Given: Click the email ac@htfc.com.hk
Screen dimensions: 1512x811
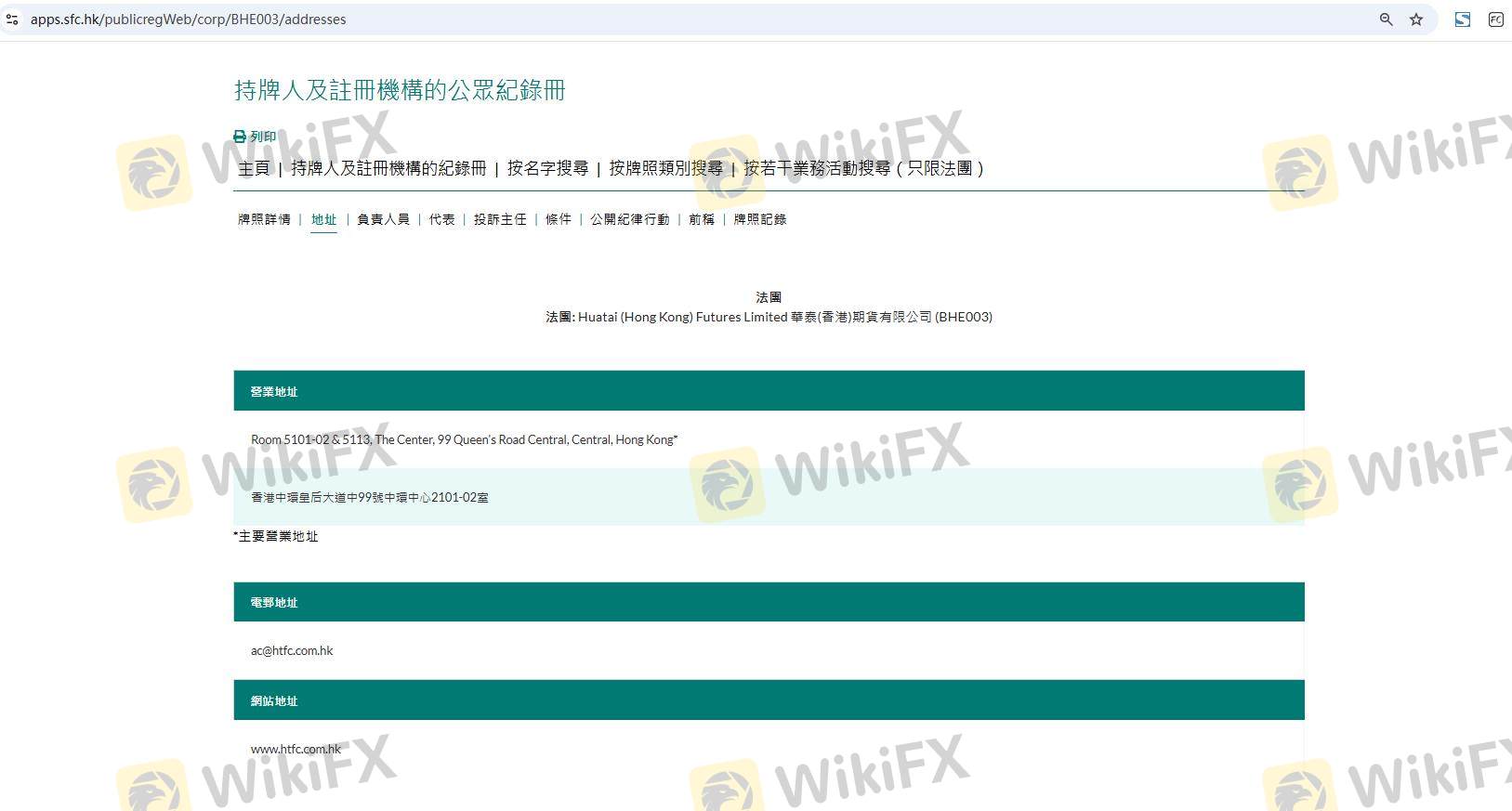Looking at the screenshot, I should tap(292, 650).
